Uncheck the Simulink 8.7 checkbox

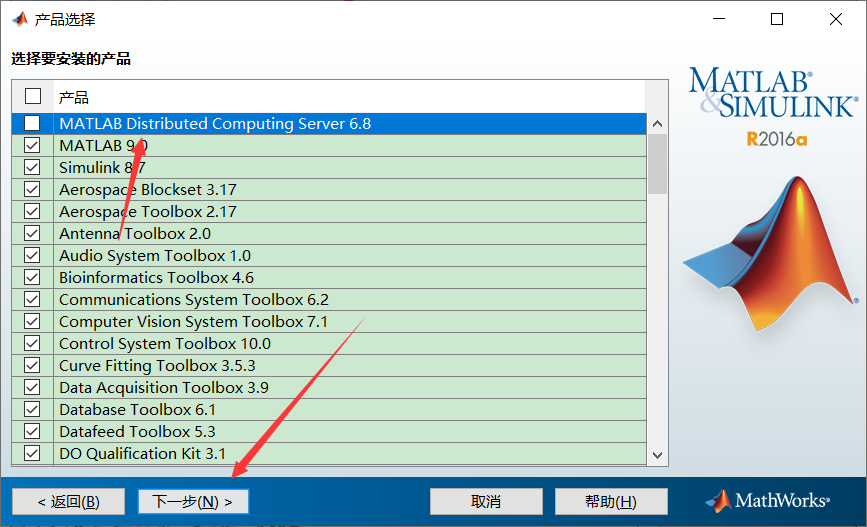point(32,168)
